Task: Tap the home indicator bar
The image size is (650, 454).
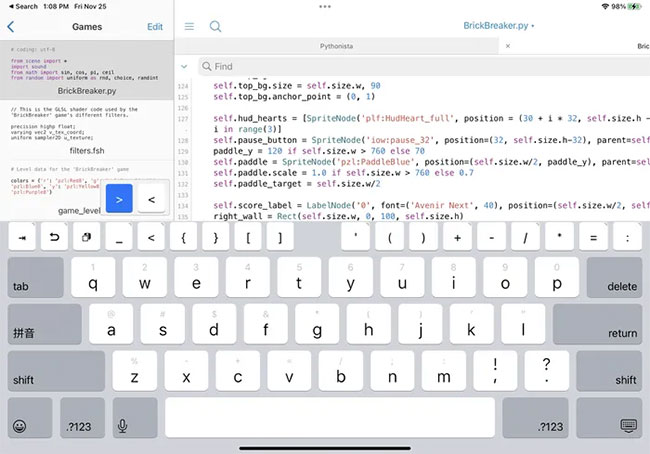Action: pyautogui.click(x=325, y=448)
